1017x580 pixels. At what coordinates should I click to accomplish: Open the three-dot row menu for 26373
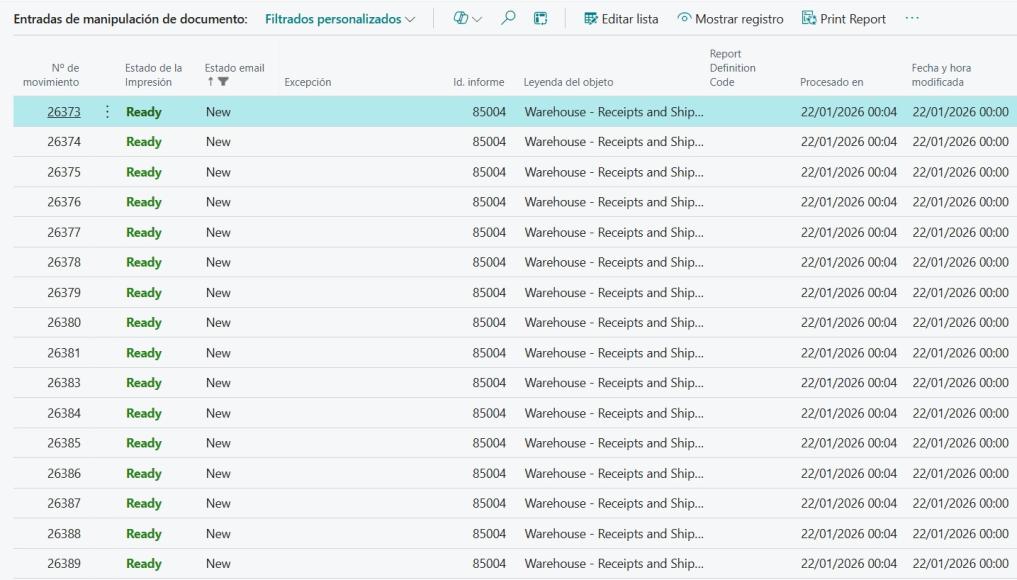pos(107,112)
